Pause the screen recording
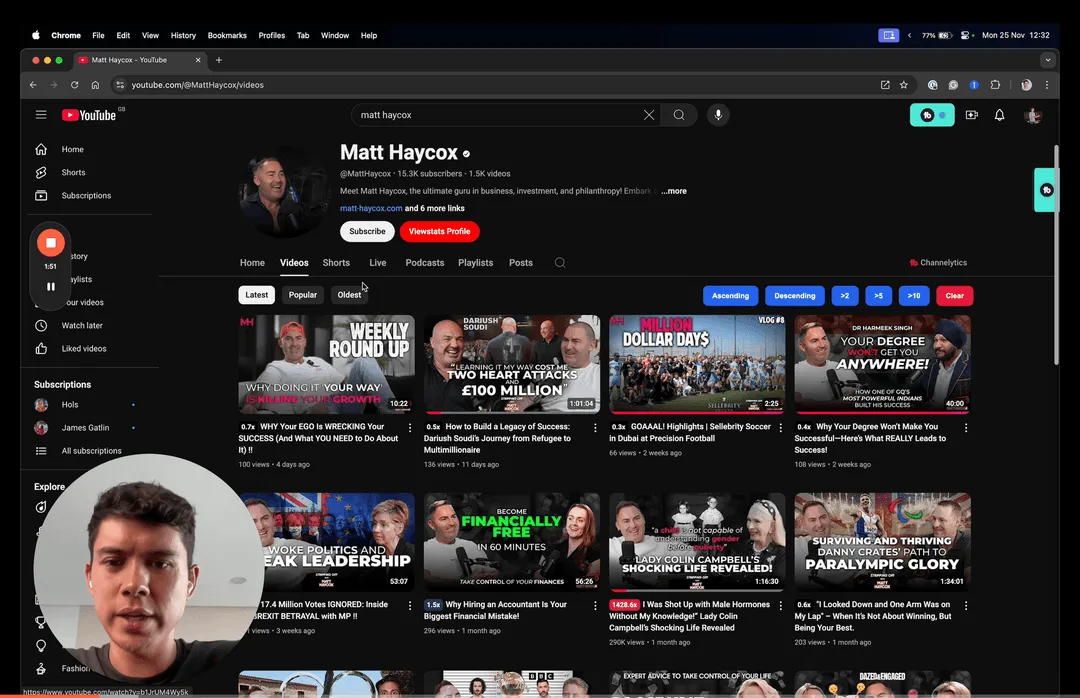This screenshot has height=698, width=1080. pos(50,287)
